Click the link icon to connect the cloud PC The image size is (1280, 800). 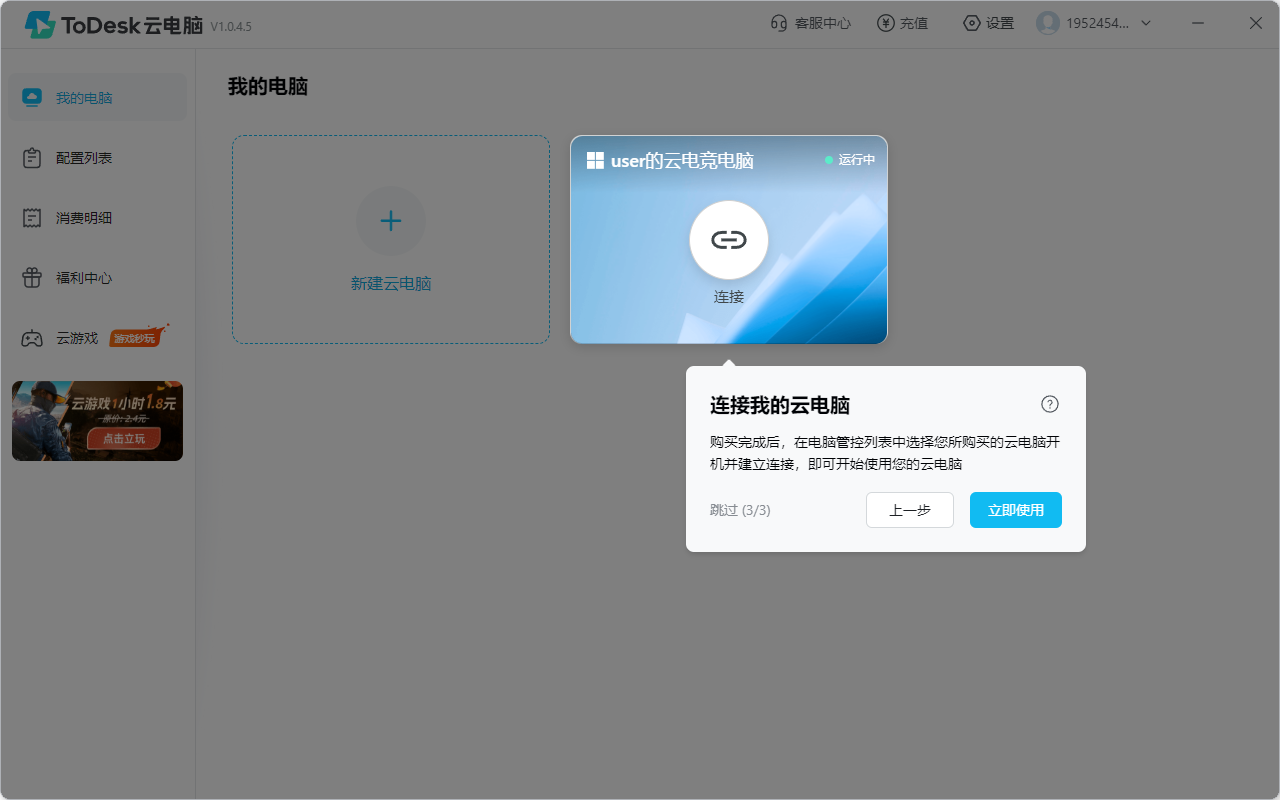728,240
